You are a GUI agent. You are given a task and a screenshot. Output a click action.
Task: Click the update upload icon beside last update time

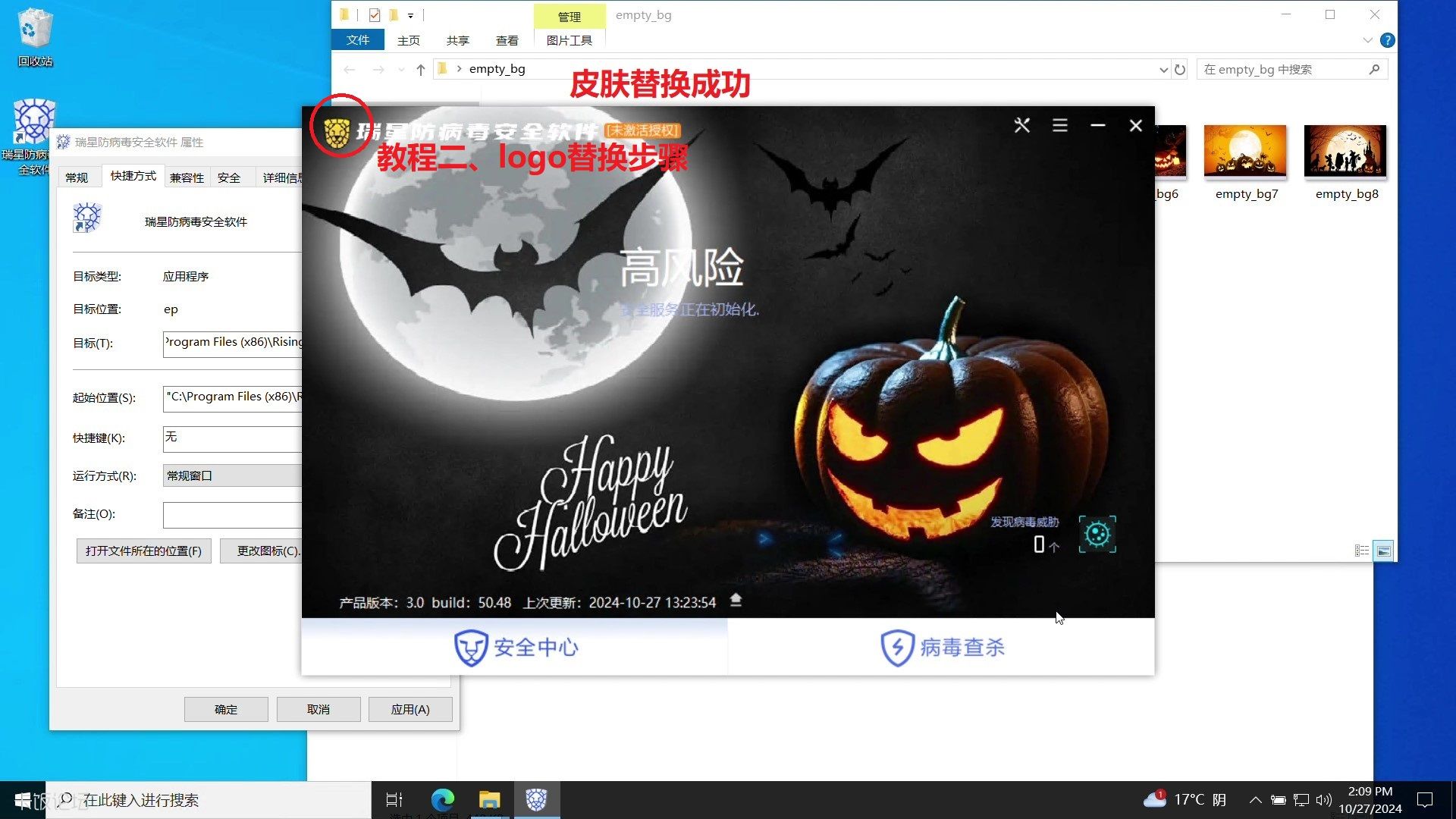tap(736, 601)
